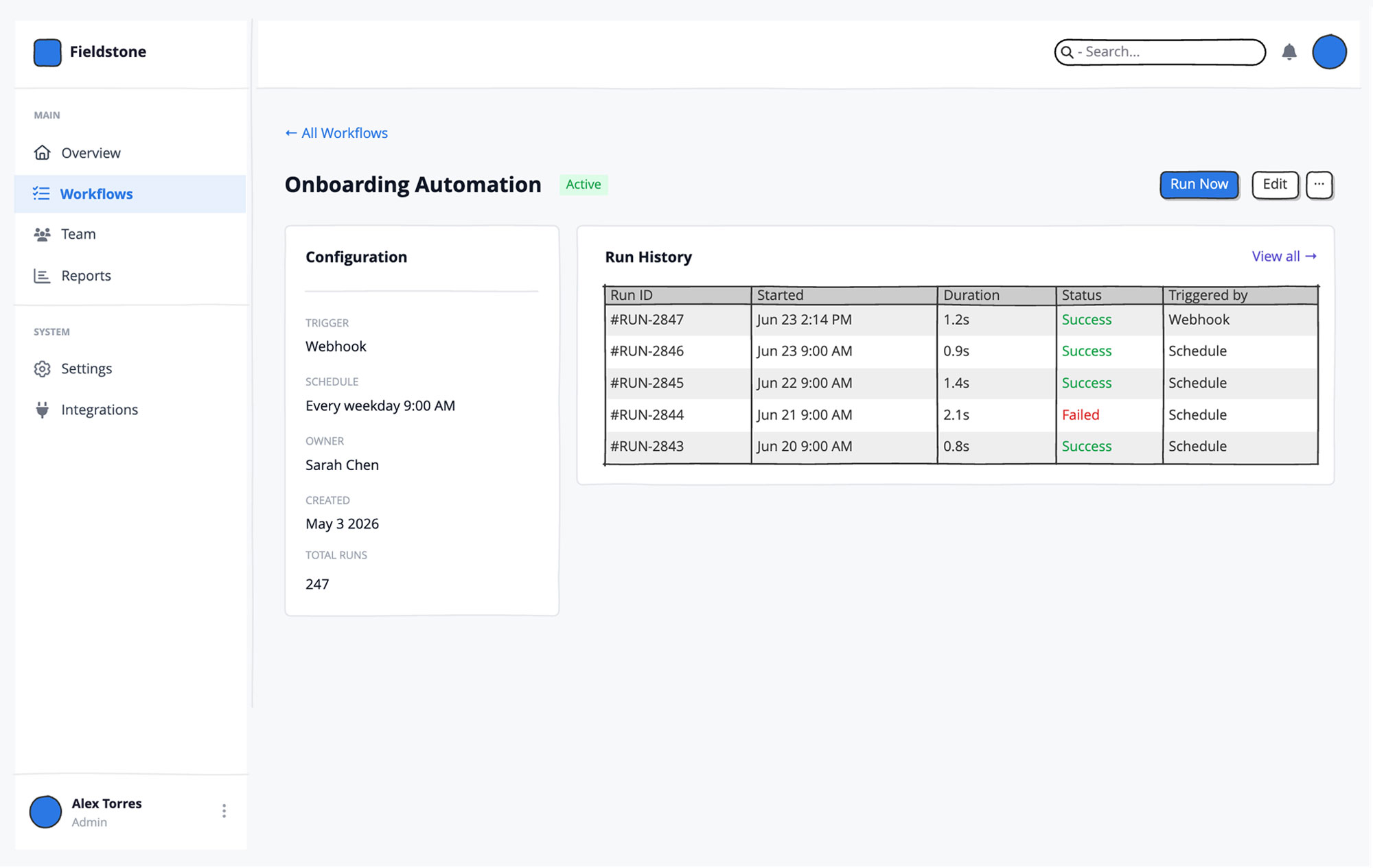Image resolution: width=1373 pixels, height=868 pixels.
Task: Click the search magnifier icon
Action: point(1067,52)
